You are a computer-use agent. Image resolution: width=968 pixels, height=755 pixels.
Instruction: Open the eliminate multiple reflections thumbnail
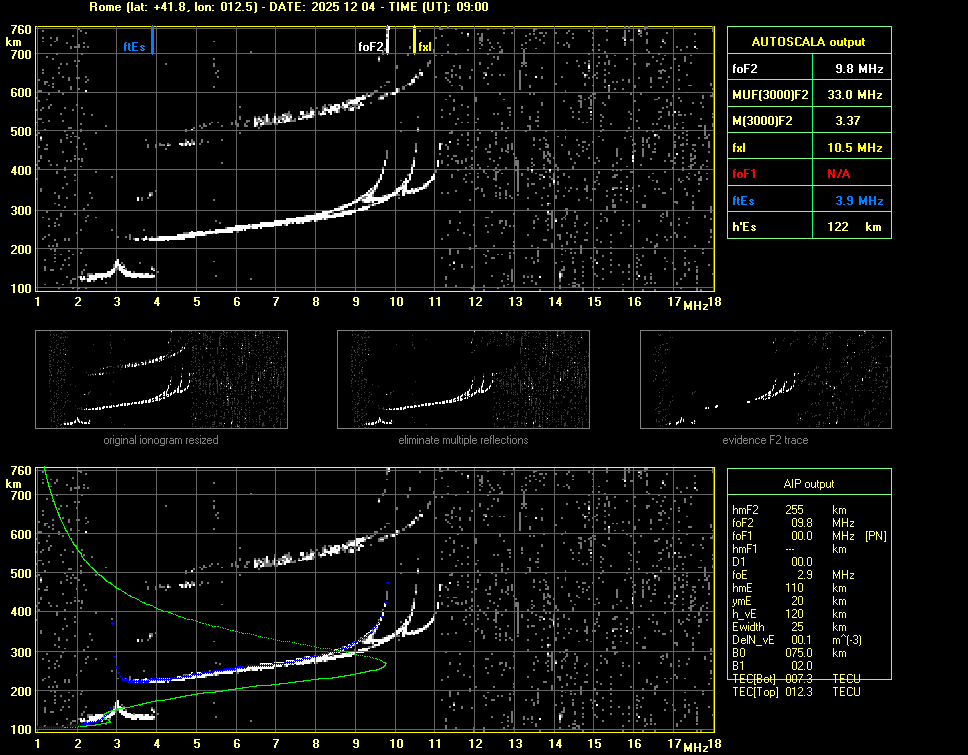[x=463, y=380]
